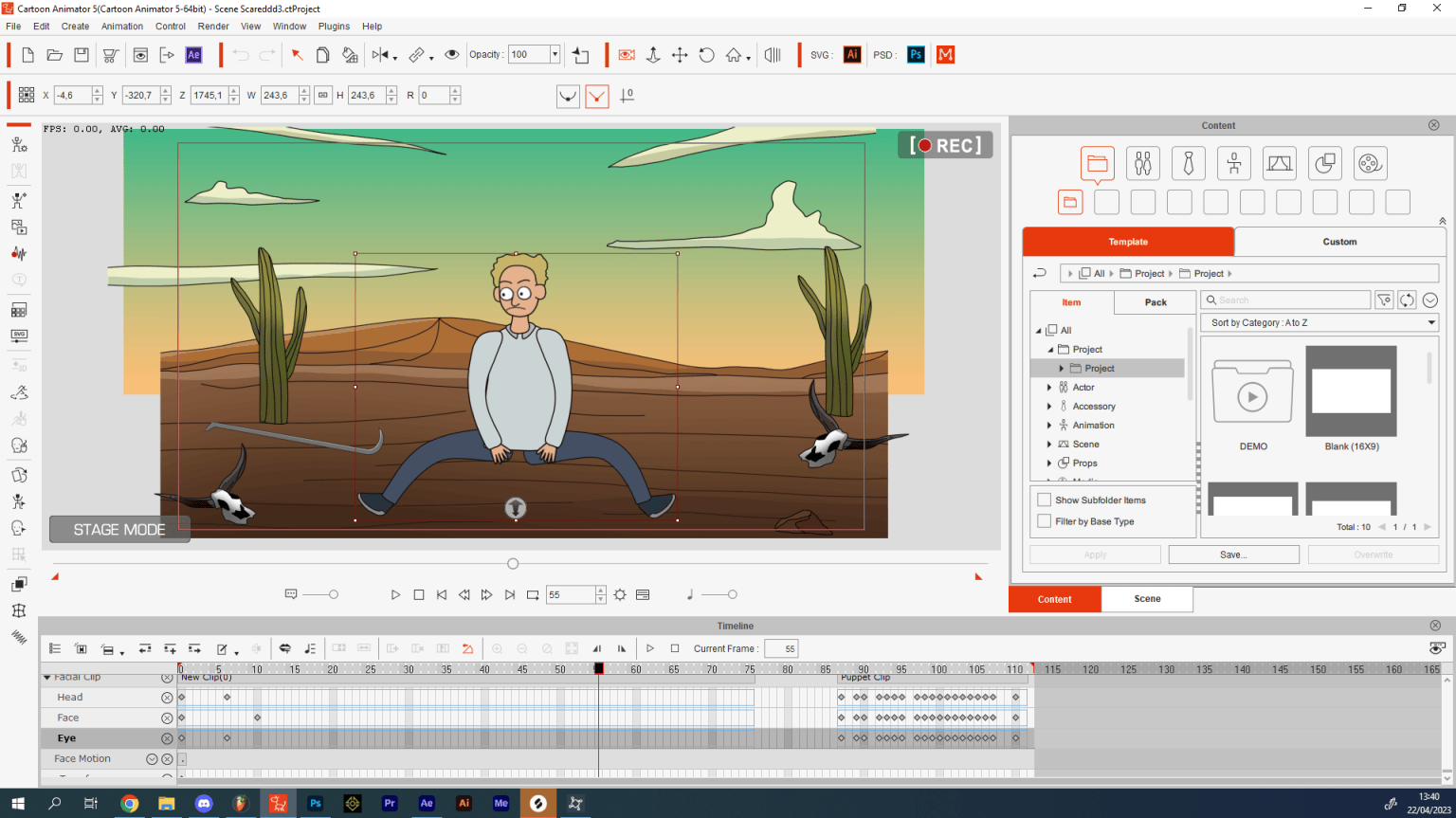Enable Show Subfolder Items checkbox
This screenshot has width=1456, height=818.
[x=1045, y=500]
